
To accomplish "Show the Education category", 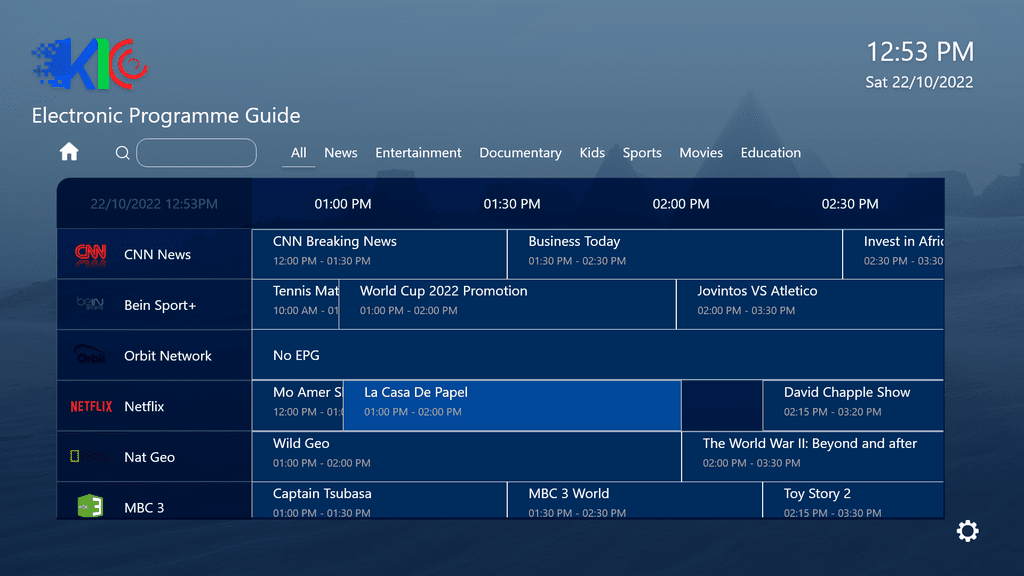I will coord(770,153).
